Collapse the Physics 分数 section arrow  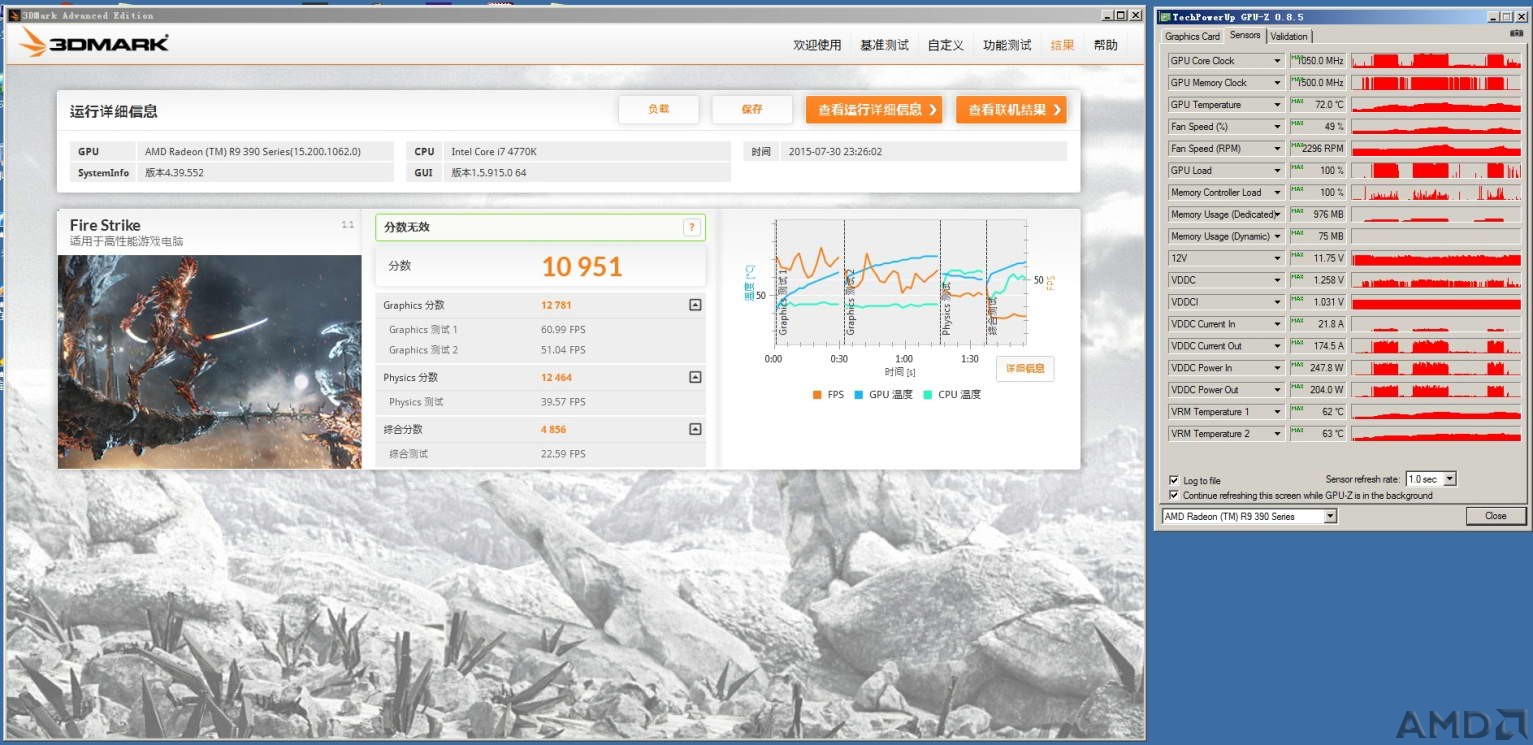[x=695, y=377]
